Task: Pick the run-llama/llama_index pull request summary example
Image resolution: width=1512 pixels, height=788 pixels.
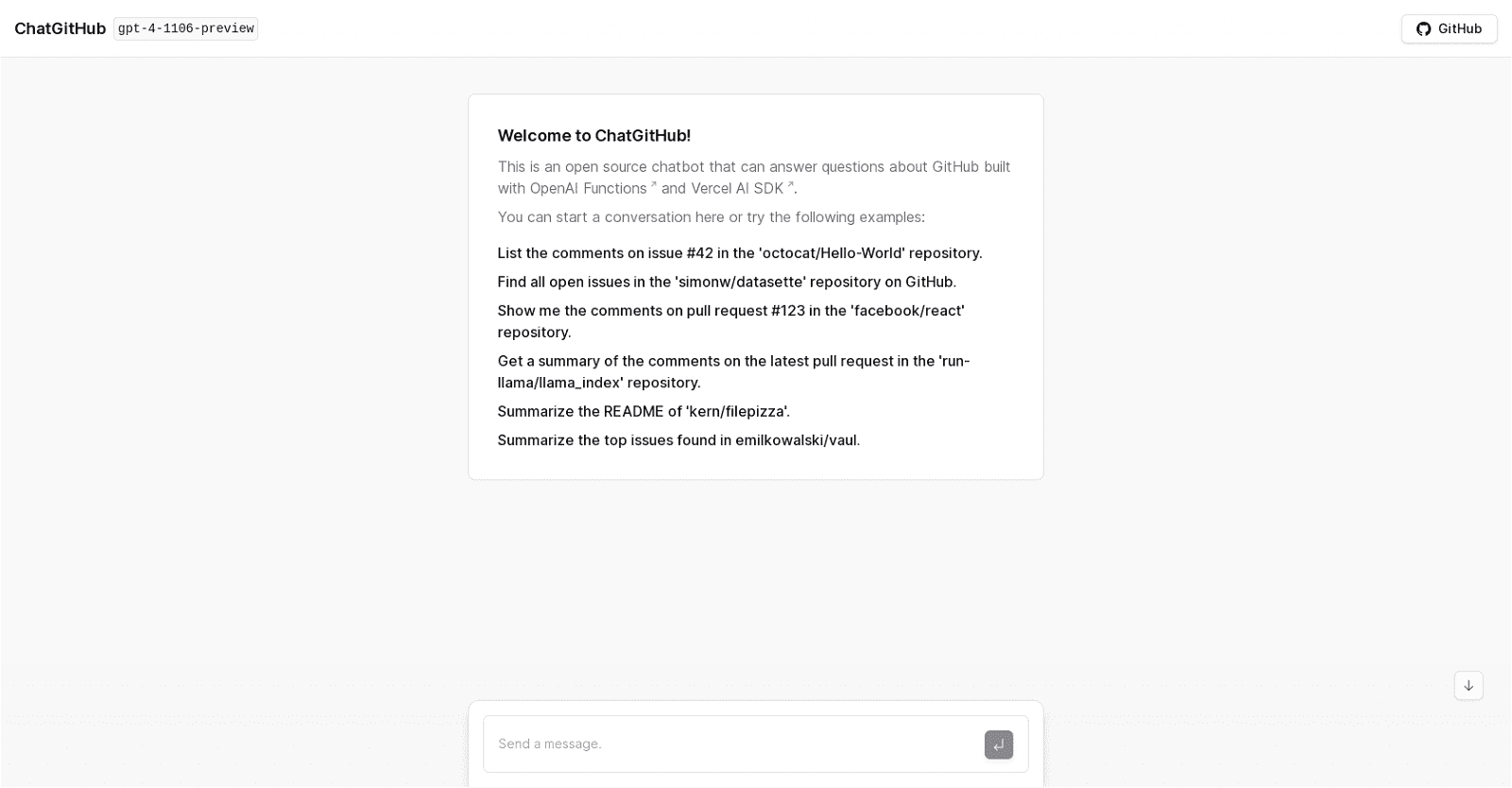Action: (x=734, y=371)
